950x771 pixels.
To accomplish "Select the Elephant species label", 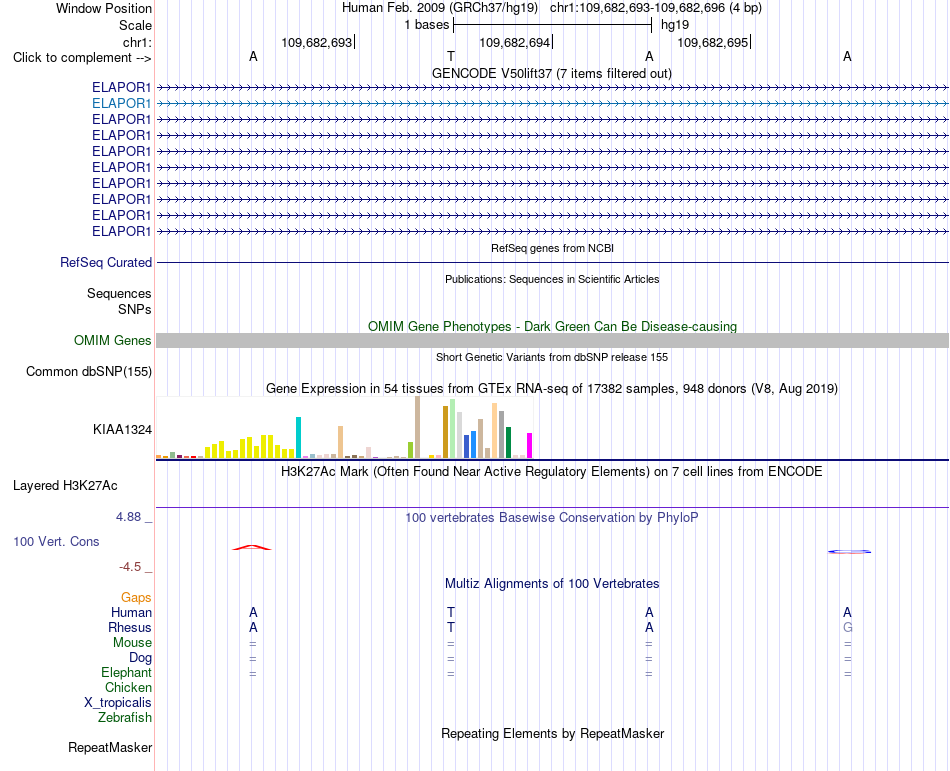I will pyautogui.click(x=127, y=672).
